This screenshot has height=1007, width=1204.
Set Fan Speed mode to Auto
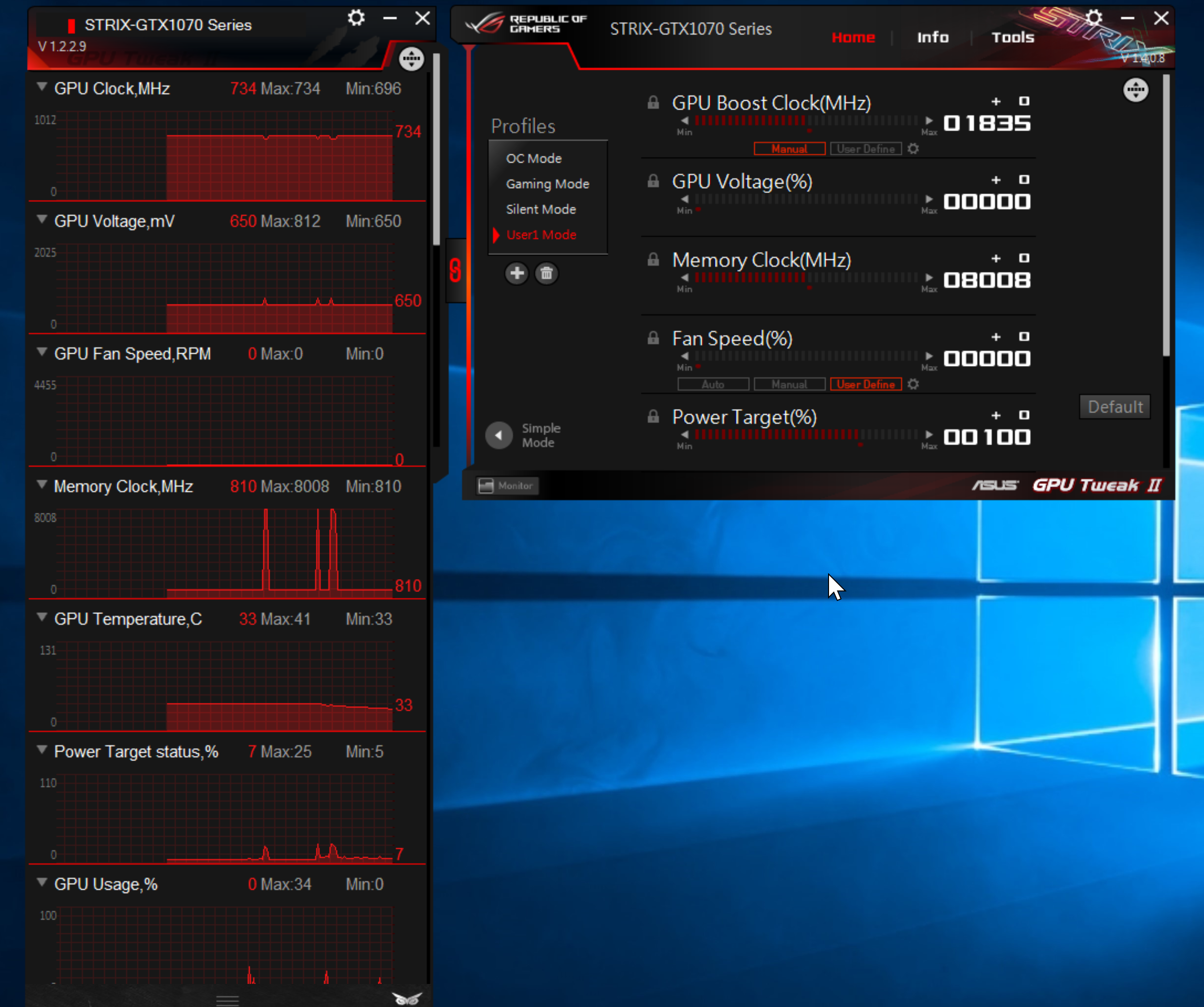[713, 385]
